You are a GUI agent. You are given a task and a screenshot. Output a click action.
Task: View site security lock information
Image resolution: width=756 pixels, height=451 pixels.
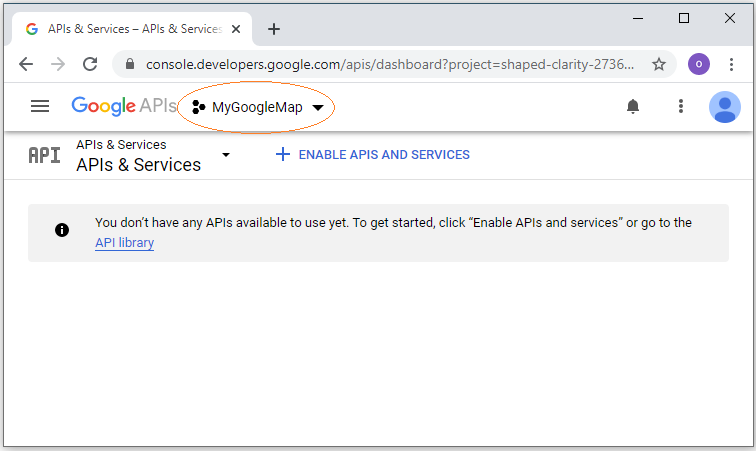pyautogui.click(x=130, y=64)
